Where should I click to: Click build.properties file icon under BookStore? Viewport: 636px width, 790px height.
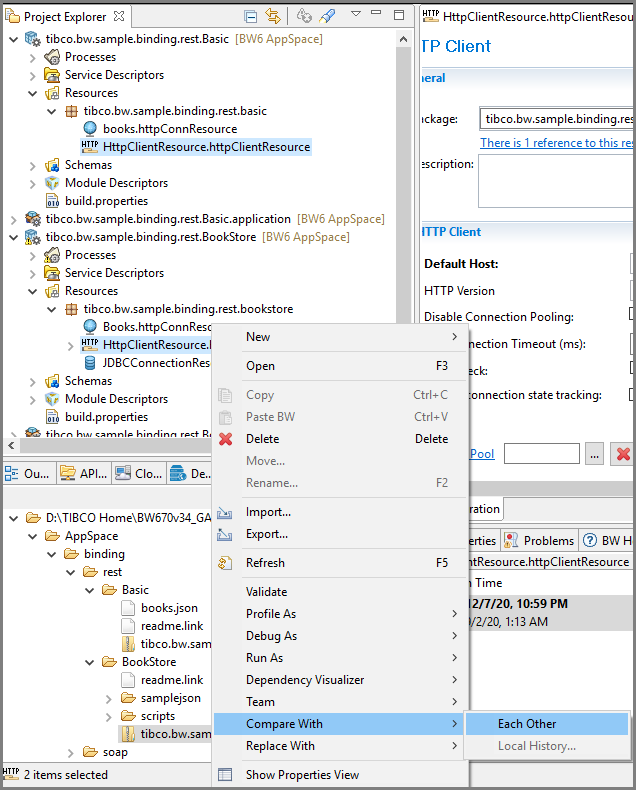pyautogui.click(x=52, y=417)
